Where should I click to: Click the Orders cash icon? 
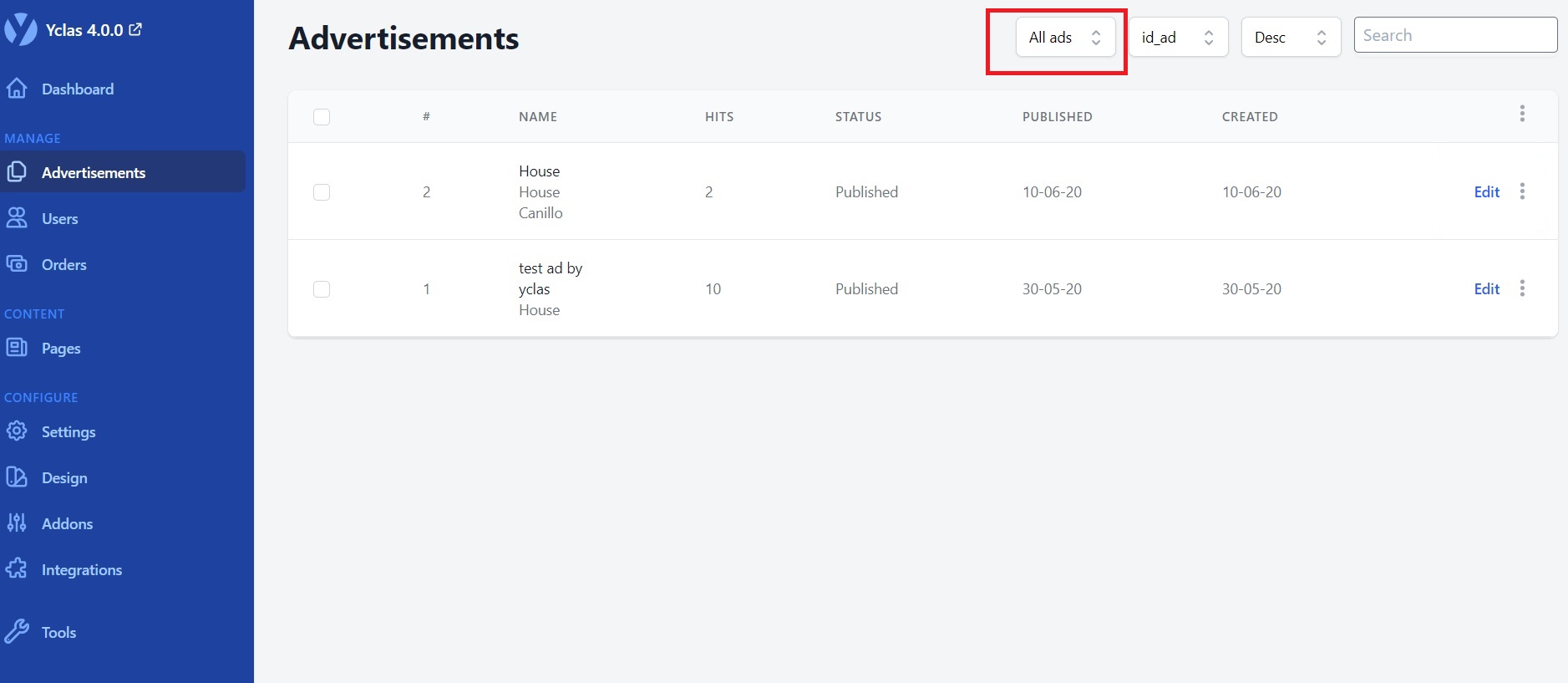point(17,264)
